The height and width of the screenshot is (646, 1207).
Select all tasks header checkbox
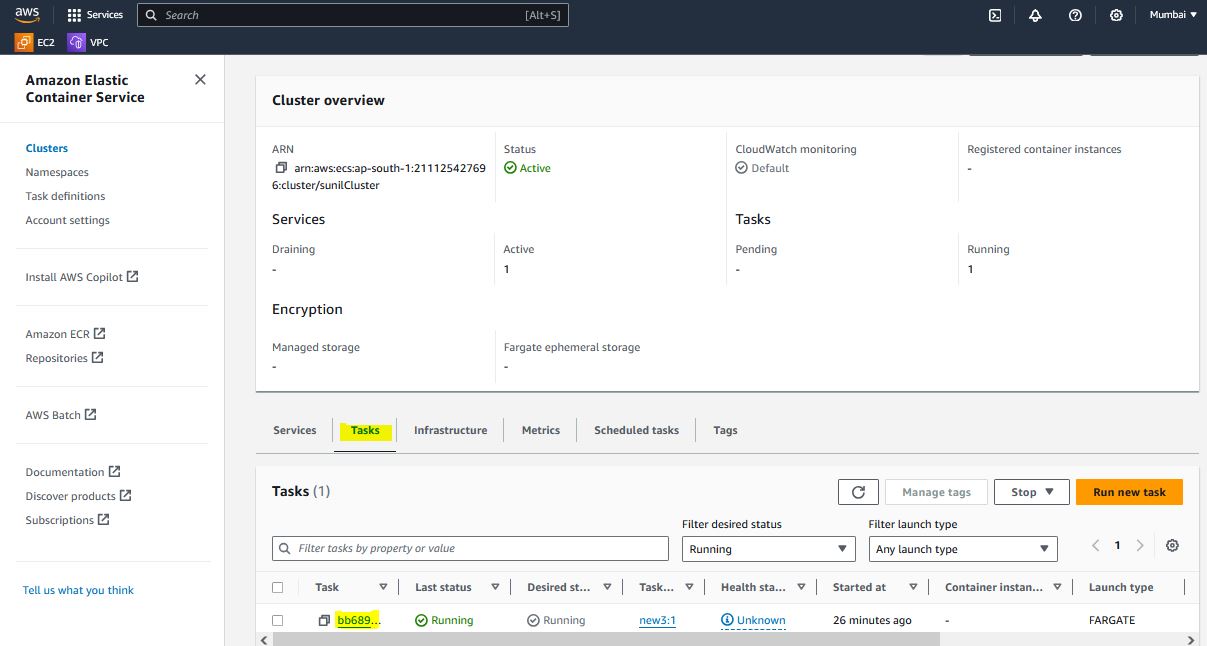tap(278, 588)
